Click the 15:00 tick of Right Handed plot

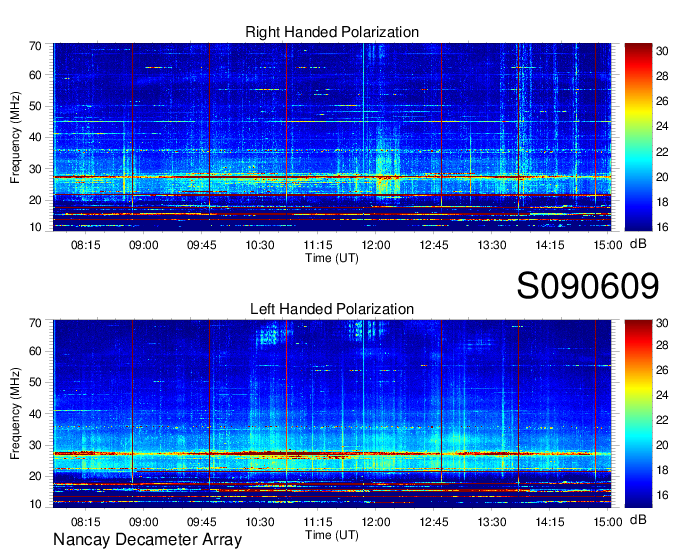tap(608, 245)
